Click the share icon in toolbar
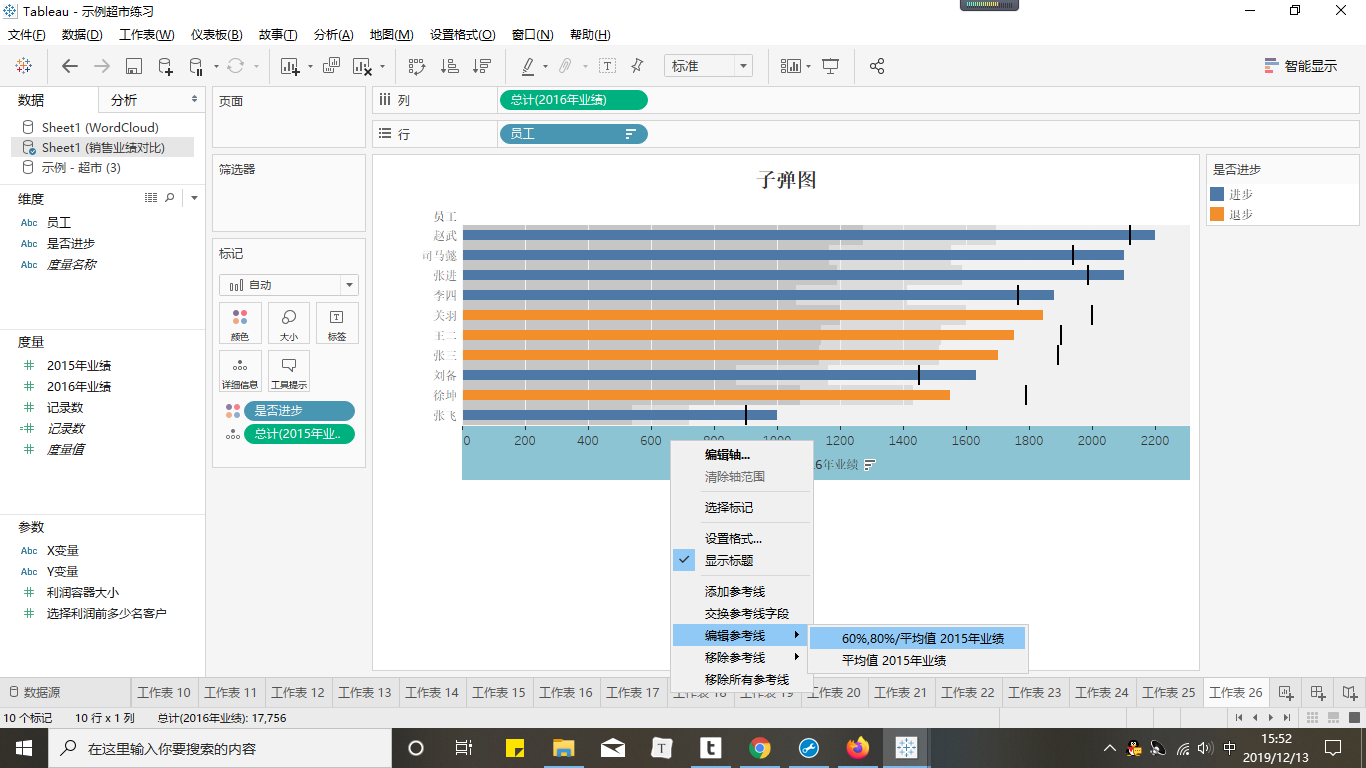 tap(877, 66)
